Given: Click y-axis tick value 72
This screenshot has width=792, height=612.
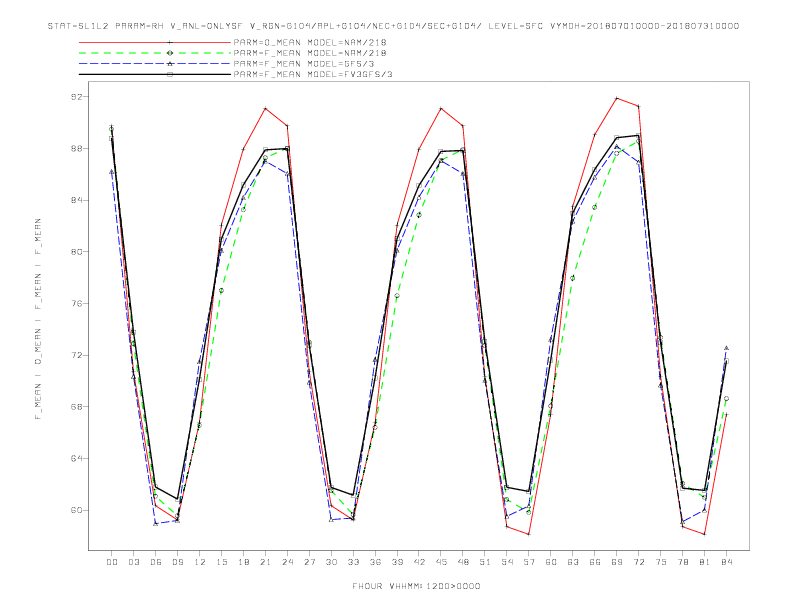Looking at the screenshot, I should click(x=77, y=355).
